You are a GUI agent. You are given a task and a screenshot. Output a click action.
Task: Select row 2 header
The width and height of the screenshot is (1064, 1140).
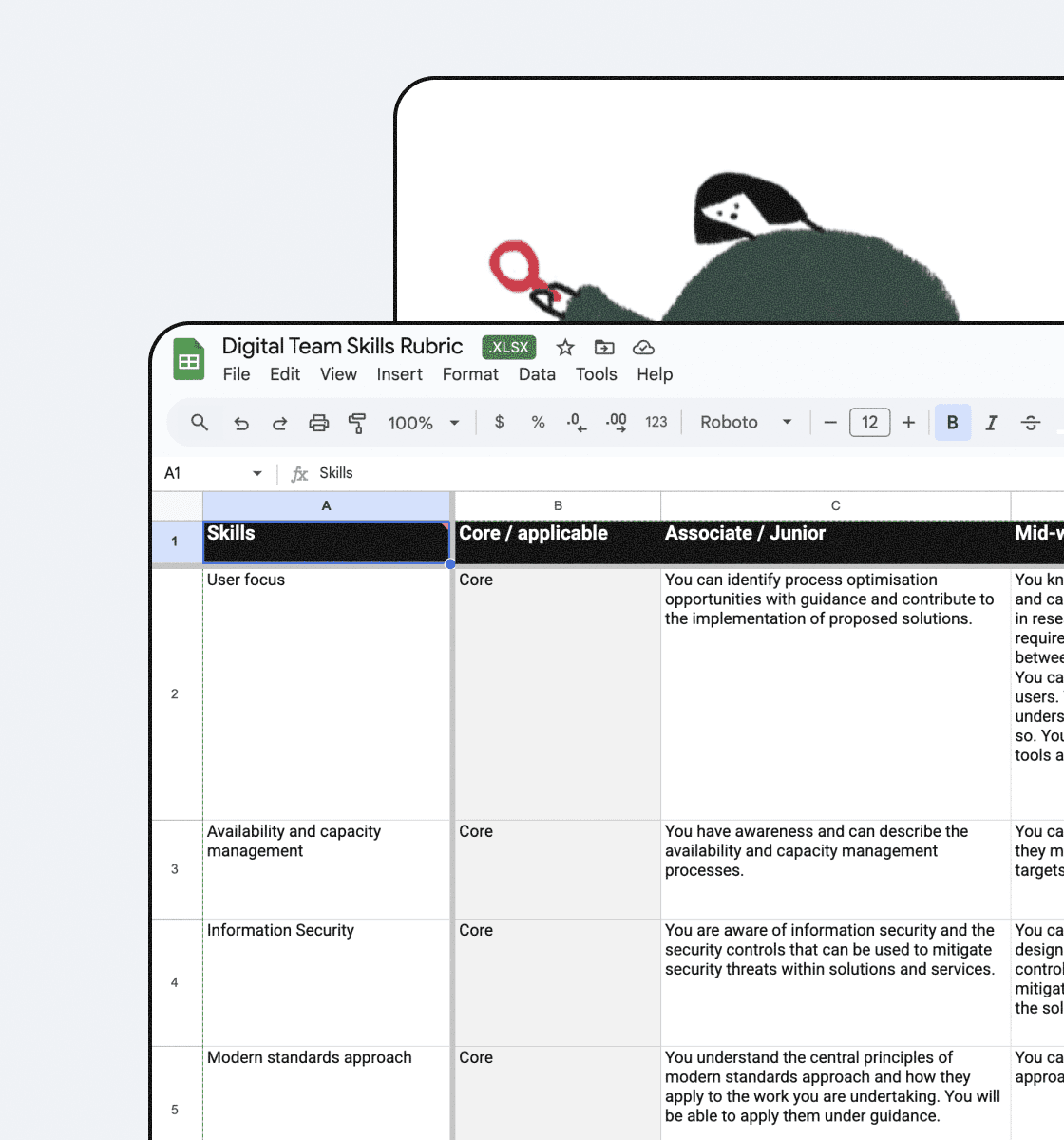point(177,693)
